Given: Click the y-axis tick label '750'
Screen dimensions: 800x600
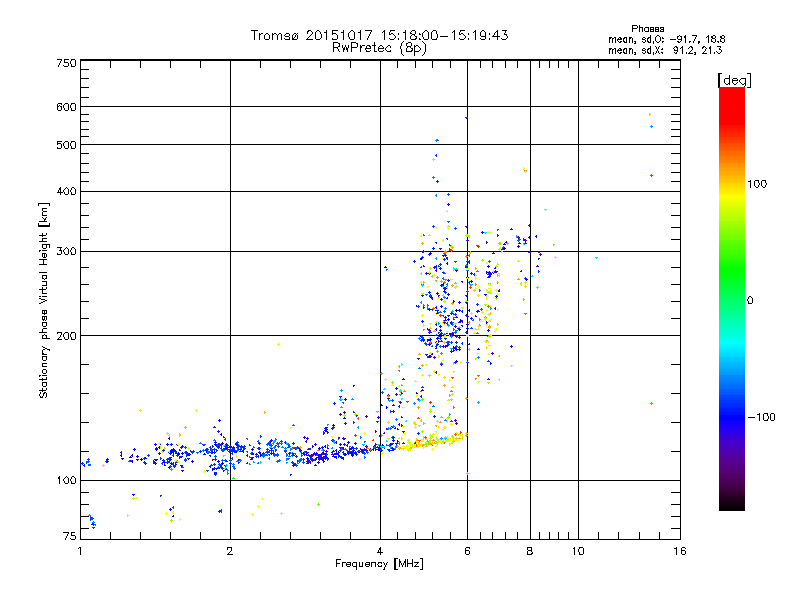Looking at the screenshot, I should [66, 63].
